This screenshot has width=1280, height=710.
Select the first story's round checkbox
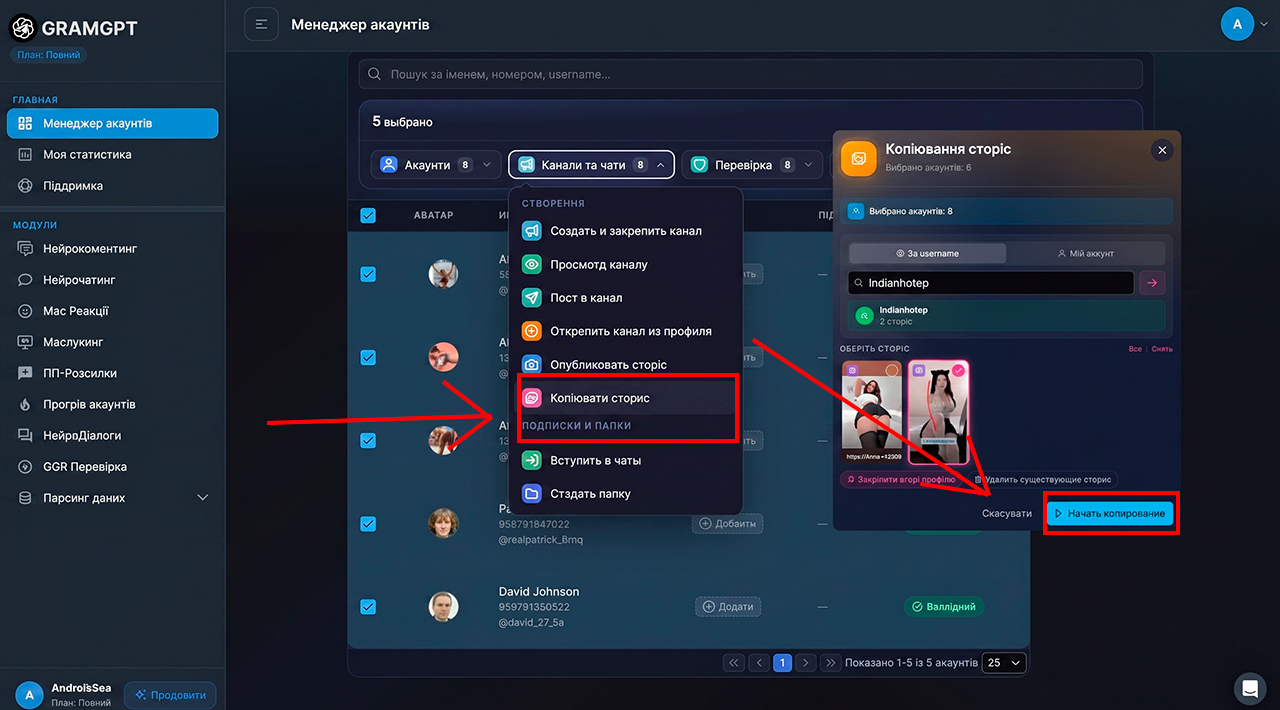click(x=892, y=370)
